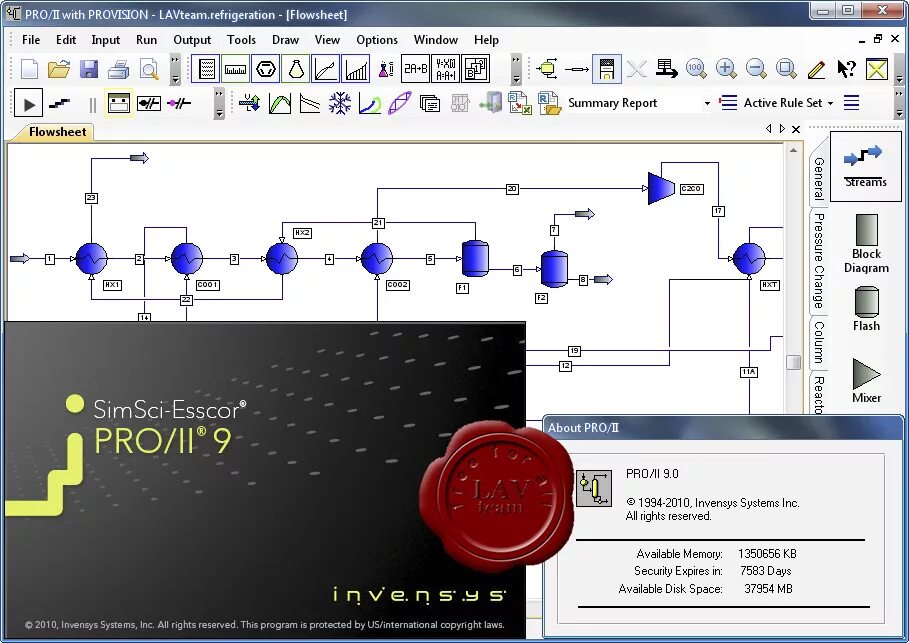Open the Draw menu
The width and height of the screenshot is (909, 643).
pyautogui.click(x=285, y=40)
